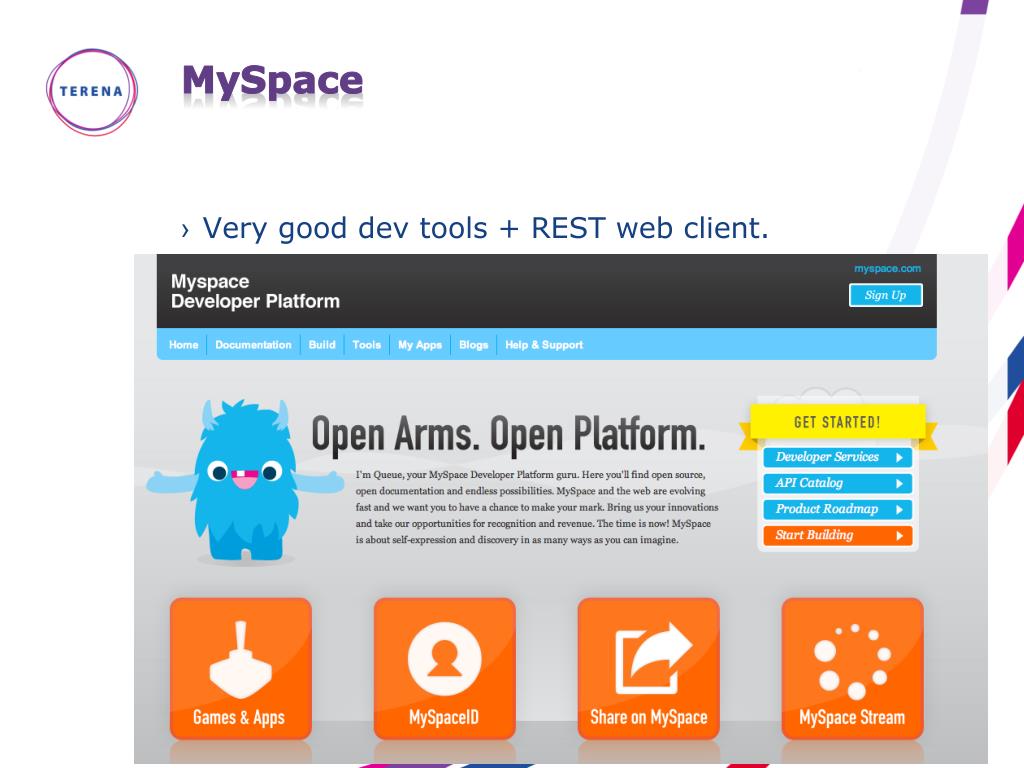
Task: Select the Blogs menu item
Action: point(473,345)
